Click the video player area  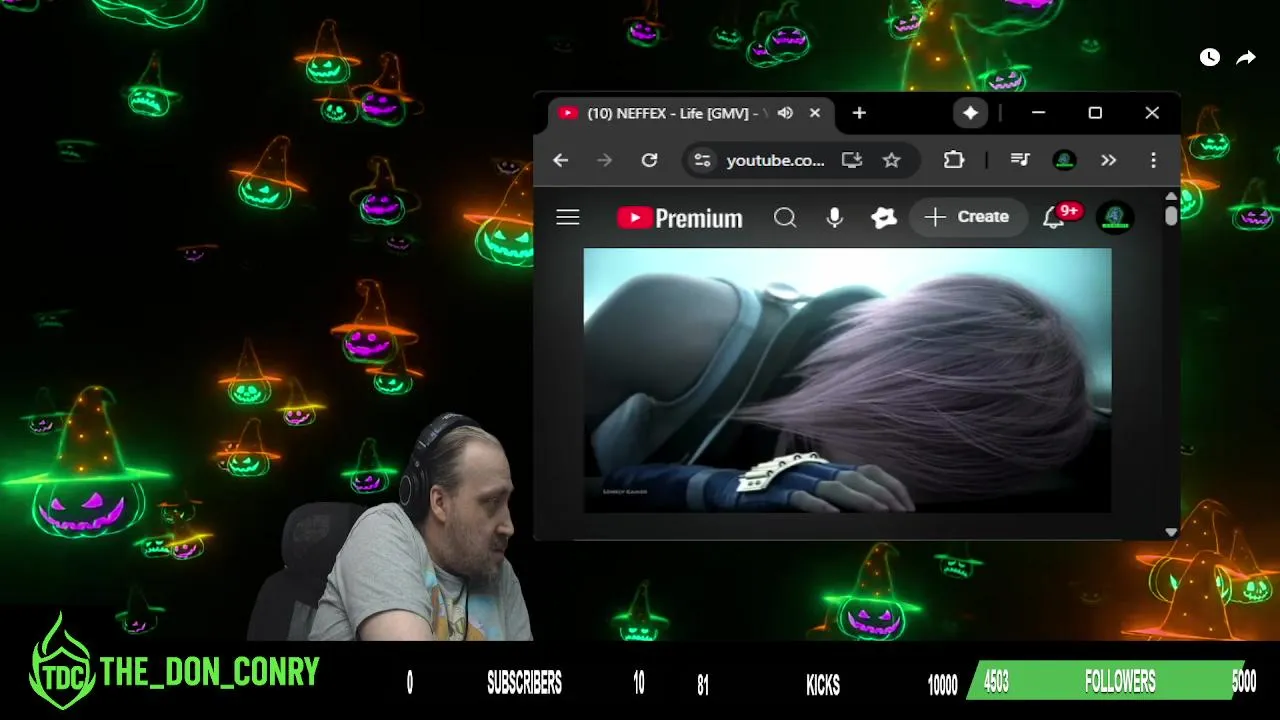point(847,380)
